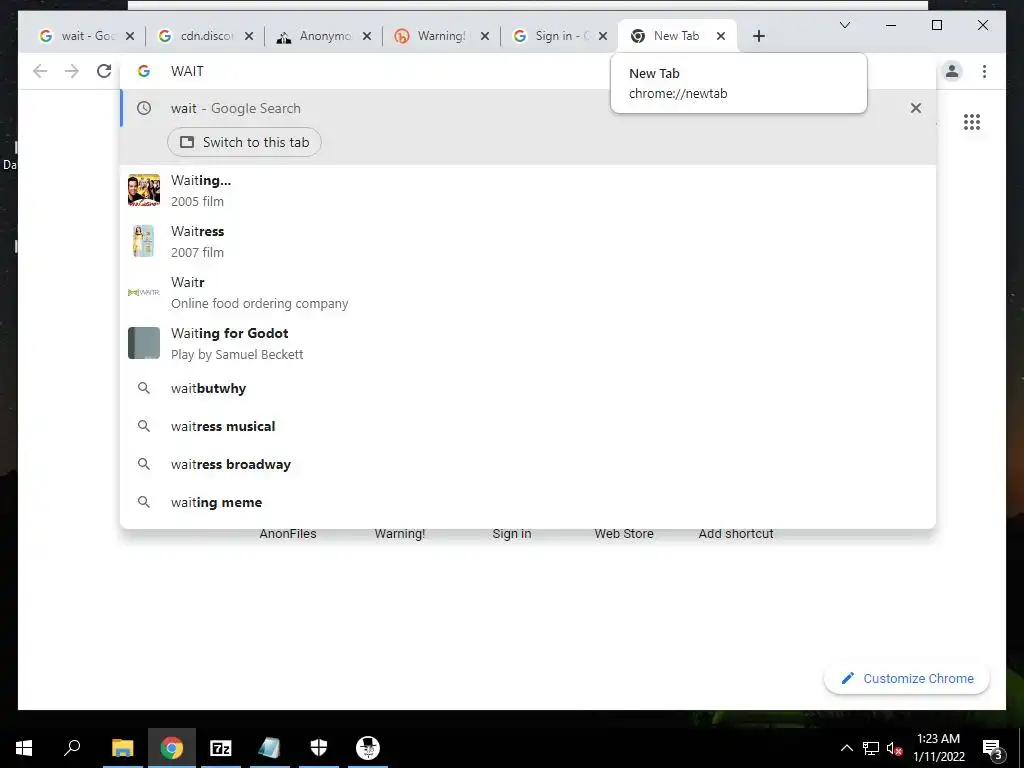
Task: Switch to the 'wait - Google' tab
Action: (78, 36)
